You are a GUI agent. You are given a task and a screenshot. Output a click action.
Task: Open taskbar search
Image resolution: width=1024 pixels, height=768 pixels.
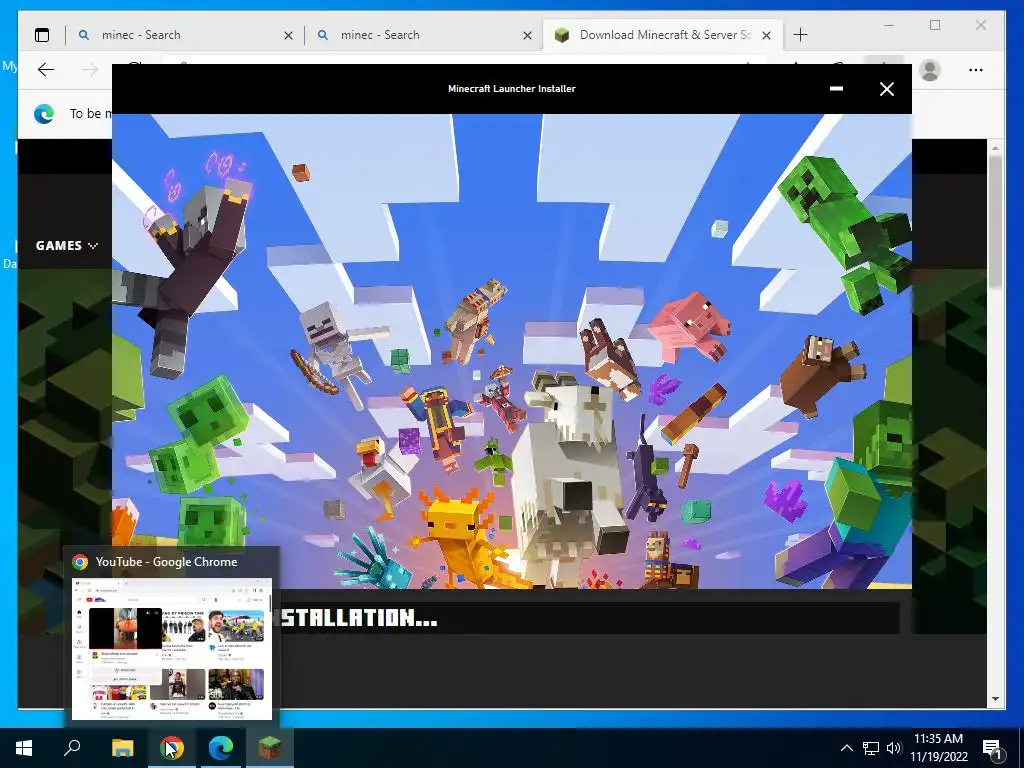click(72, 748)
